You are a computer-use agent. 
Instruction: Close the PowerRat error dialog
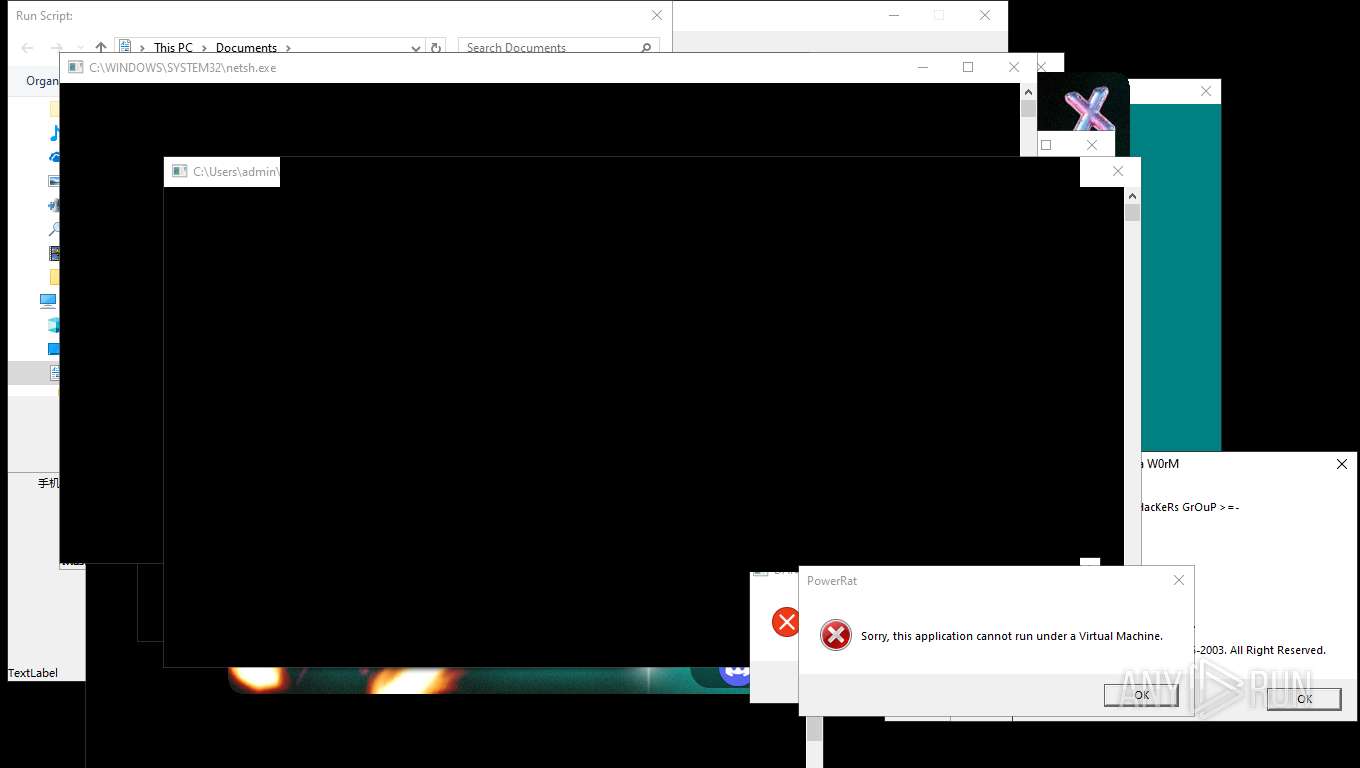pos(1178,580)
